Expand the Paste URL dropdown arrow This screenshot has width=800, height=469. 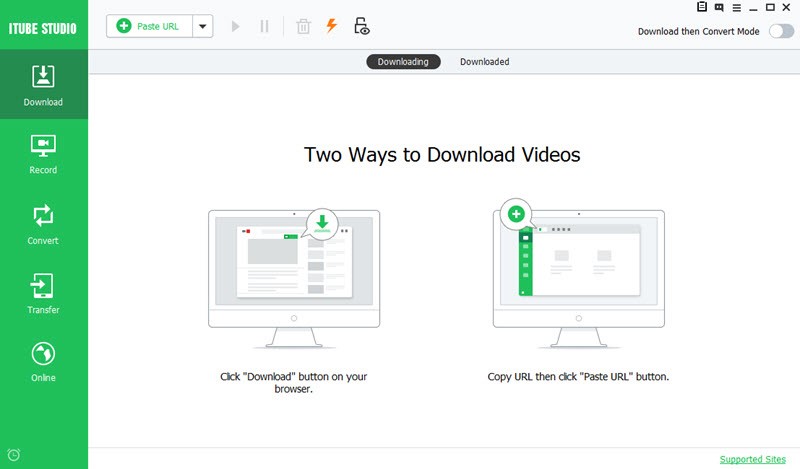tap(203, 27)
